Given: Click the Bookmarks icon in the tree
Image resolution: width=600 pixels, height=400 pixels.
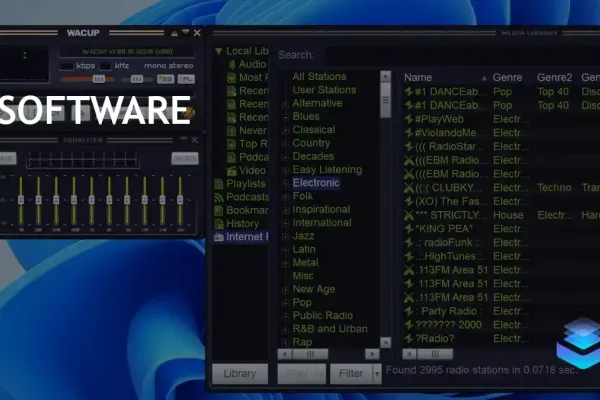Looking at the screenshot, I should 219,211.
